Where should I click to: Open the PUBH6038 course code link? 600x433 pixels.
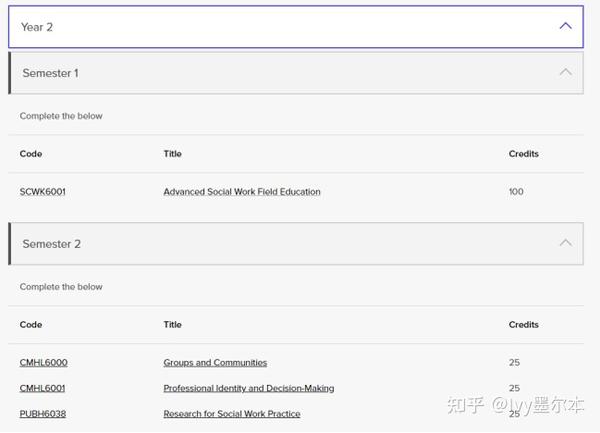pyautogui.click(x=43, y=414)
